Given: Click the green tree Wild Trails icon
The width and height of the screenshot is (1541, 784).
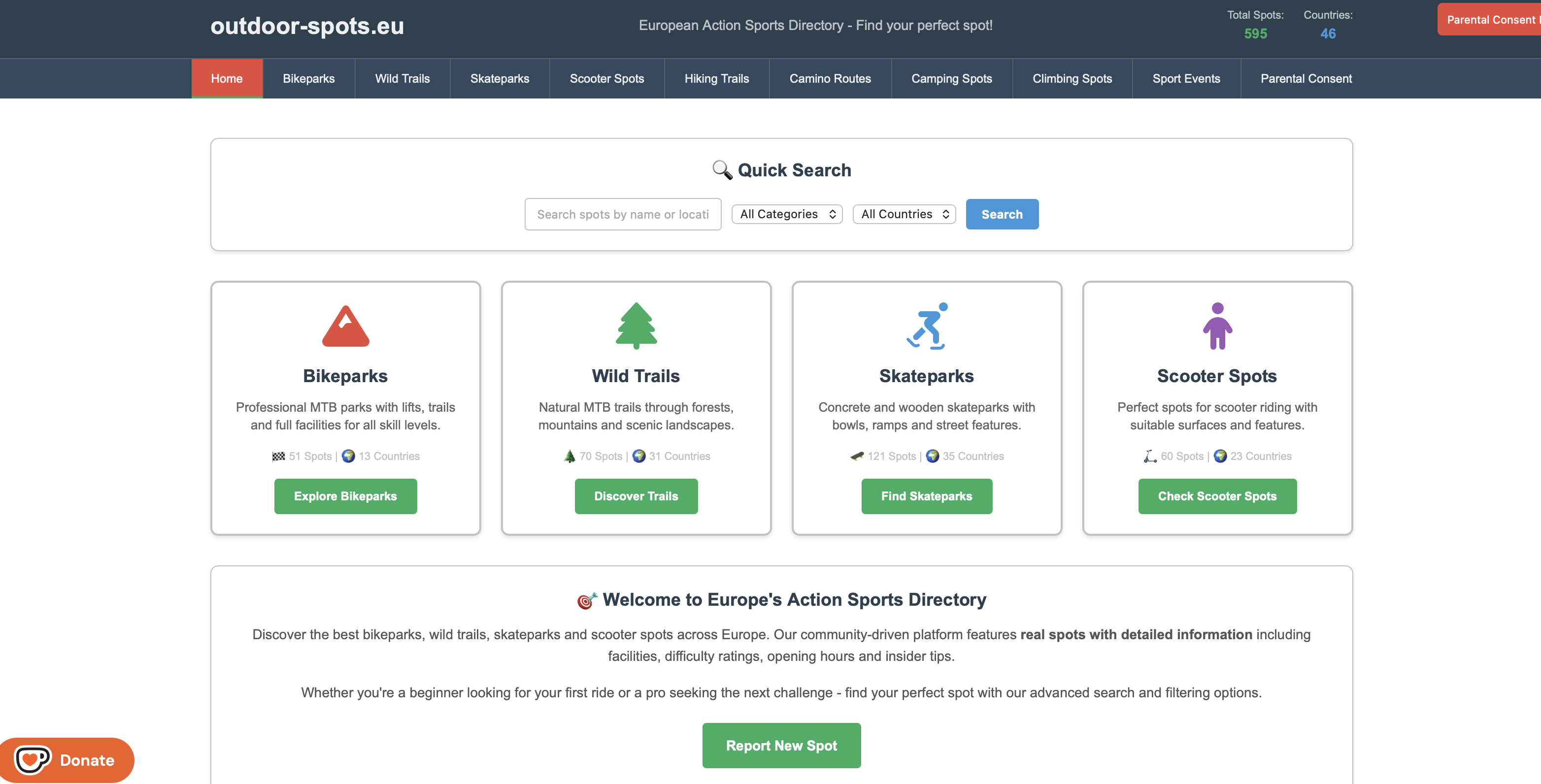Looking at the screenshot, I should point(636,326).
